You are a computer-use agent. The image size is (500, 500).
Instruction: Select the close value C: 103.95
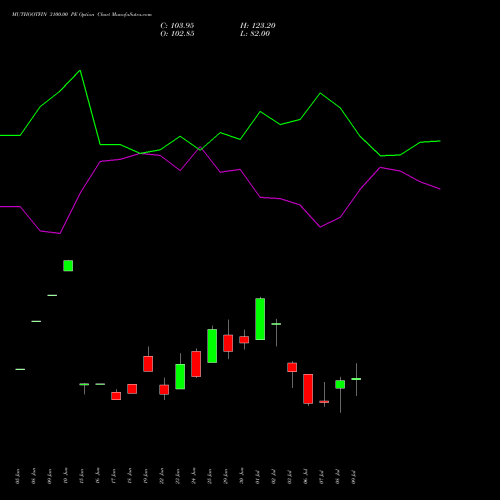(x=177, y=26)
